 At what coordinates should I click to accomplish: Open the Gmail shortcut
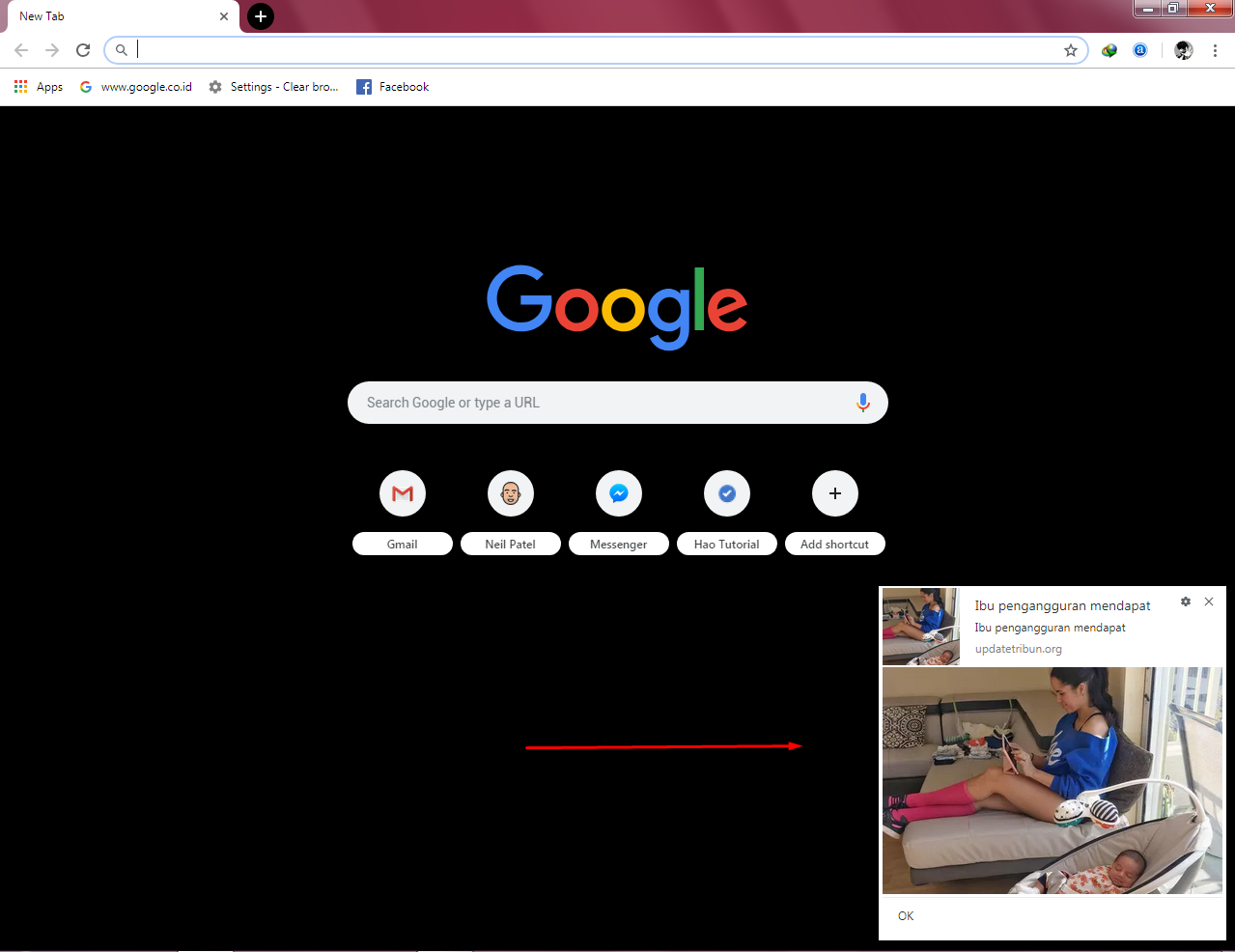[402, 493]
